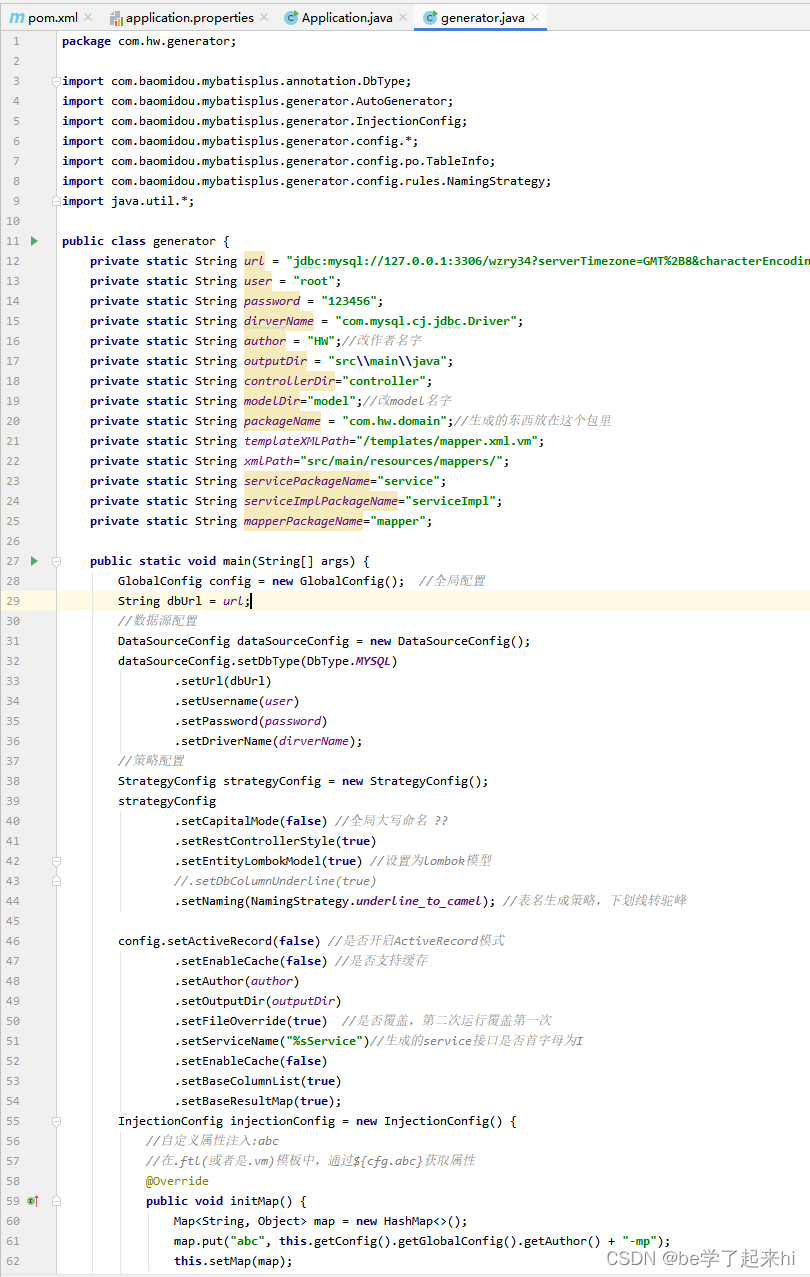Image resolution: width=810 pixels, height=1277 pixels.
Task: Switch to the pom.xml tab
Action: [x=52, y=17]
